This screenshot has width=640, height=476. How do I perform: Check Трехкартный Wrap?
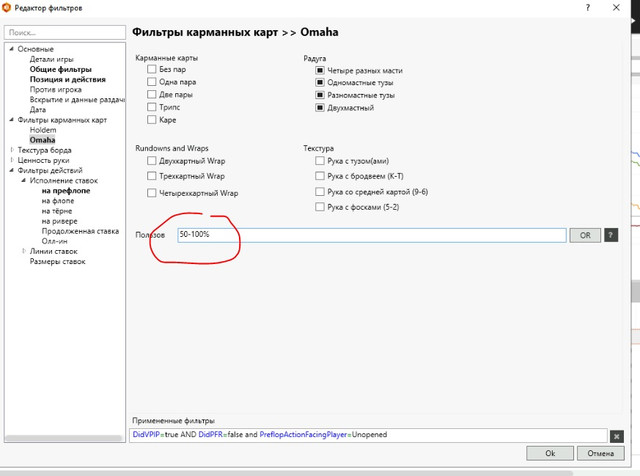pos(151,176)
